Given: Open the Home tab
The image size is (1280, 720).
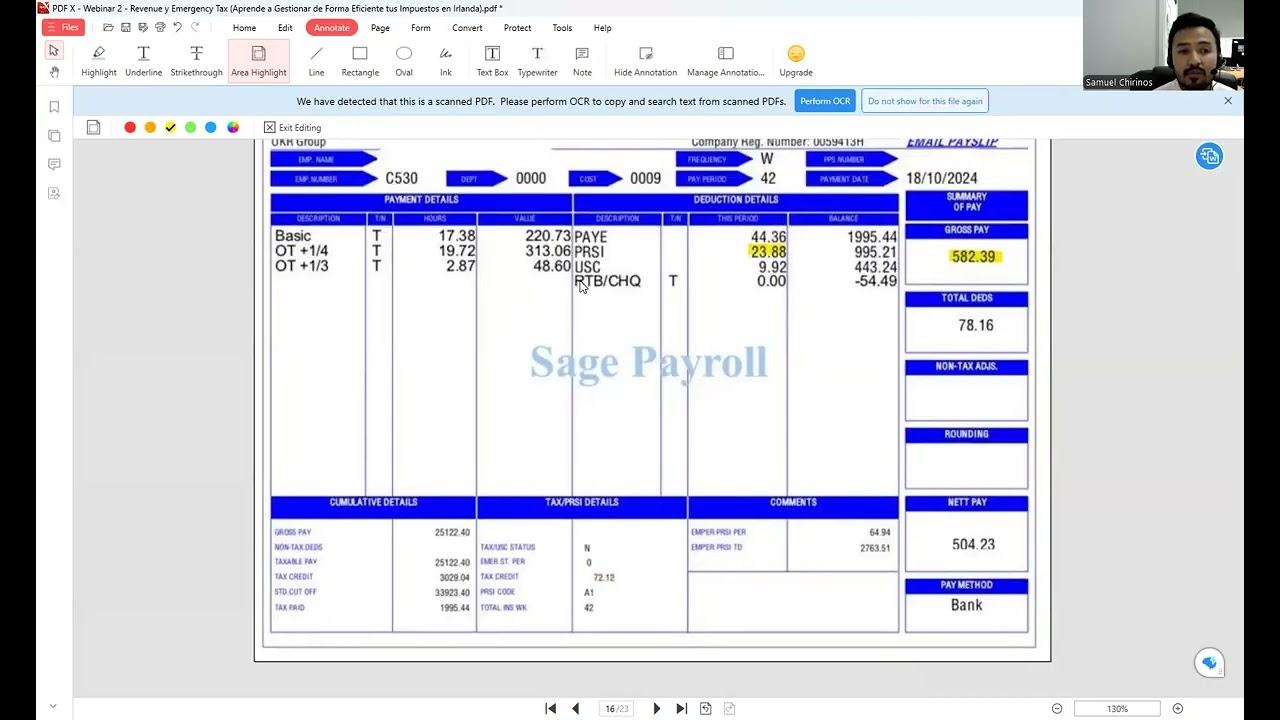Looking at the screenshot, I should tap(244, 28).
